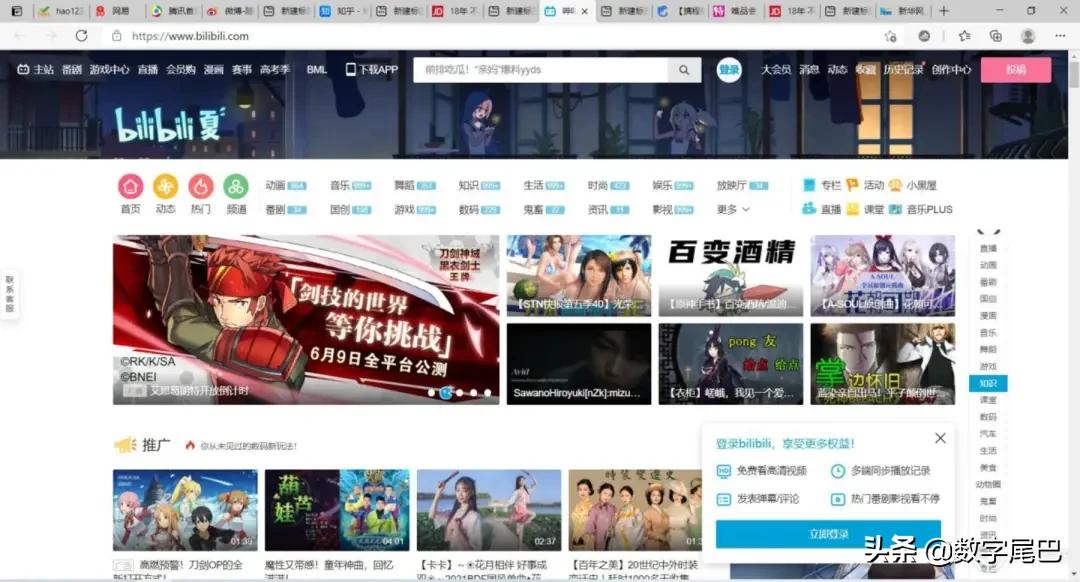Click the search magnifier icon

coord(684,70)
